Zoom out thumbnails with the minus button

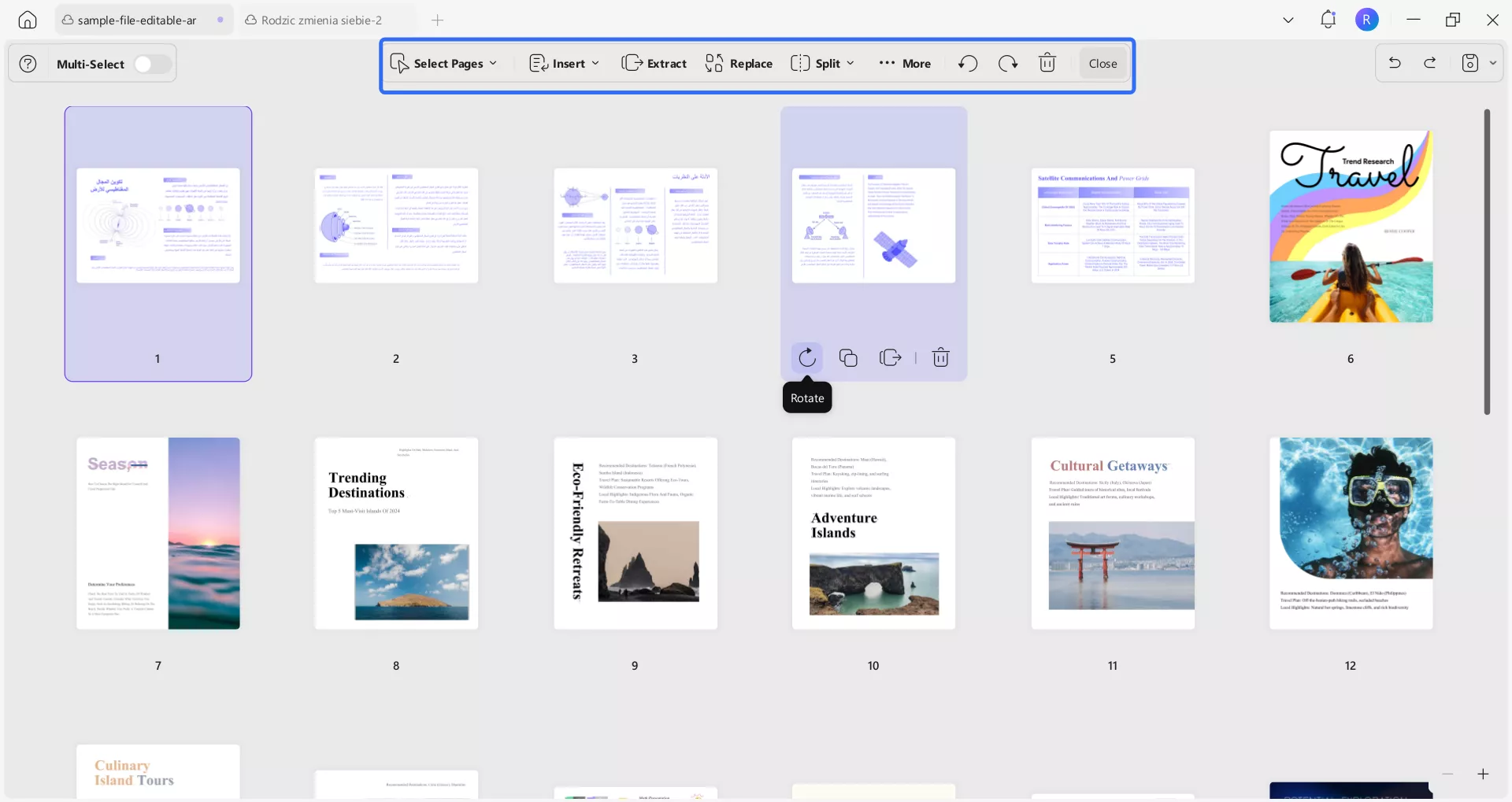pos(1447,774)
